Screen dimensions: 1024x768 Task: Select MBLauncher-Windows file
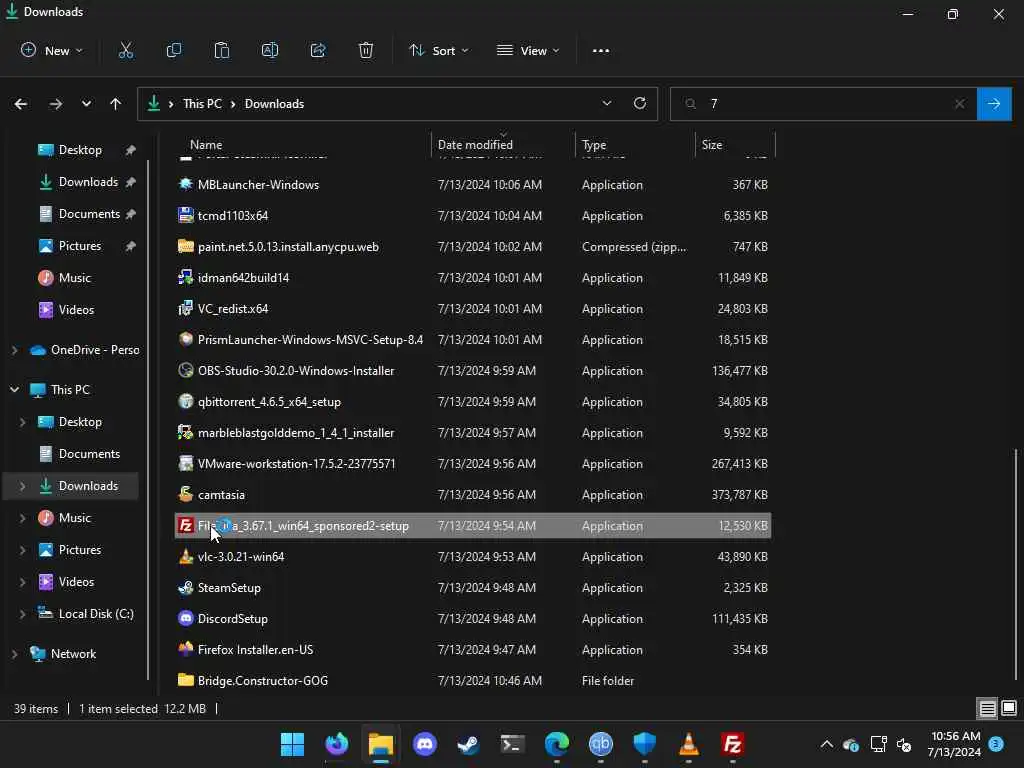point(473,185)
